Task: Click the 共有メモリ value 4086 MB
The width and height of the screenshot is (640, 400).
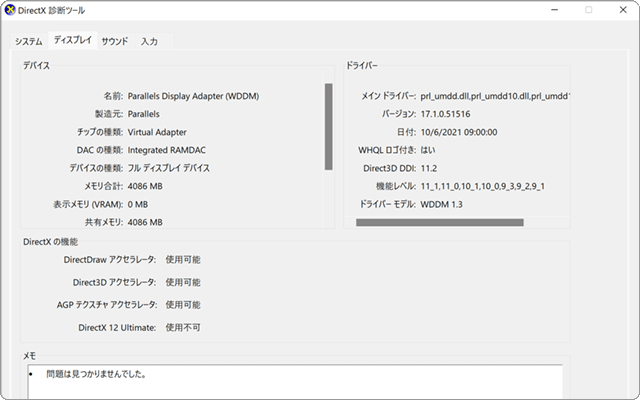Action: point(145,222)
